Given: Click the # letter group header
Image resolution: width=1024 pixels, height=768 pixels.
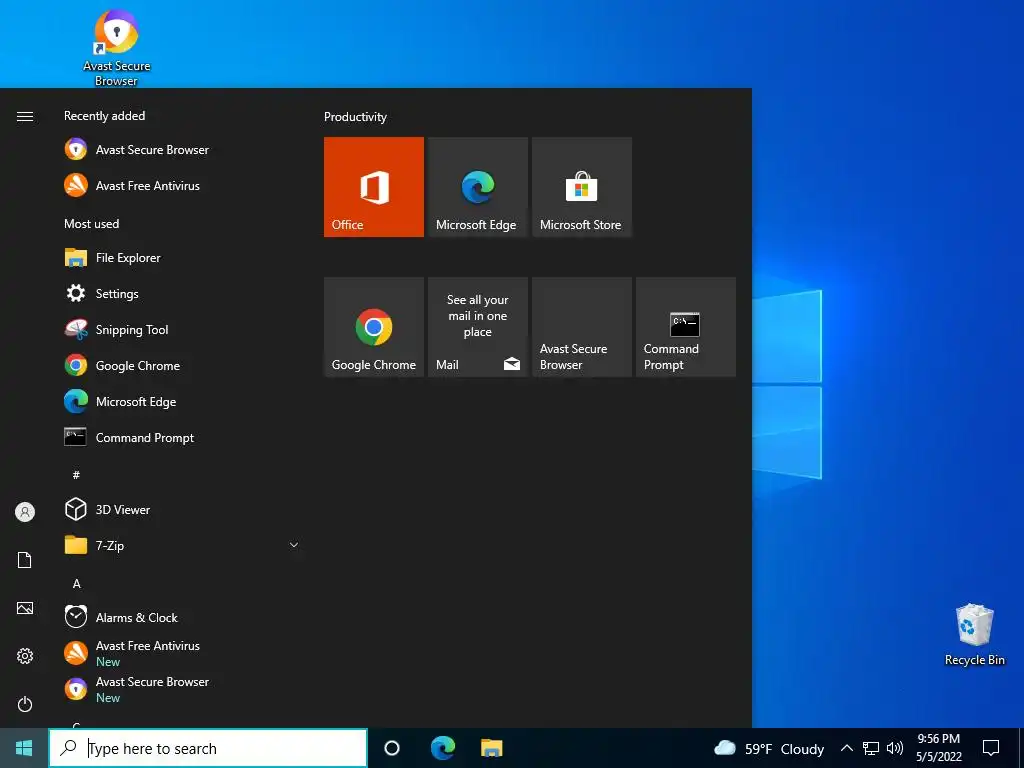Looking at the screenshot, I should [76, 475].
